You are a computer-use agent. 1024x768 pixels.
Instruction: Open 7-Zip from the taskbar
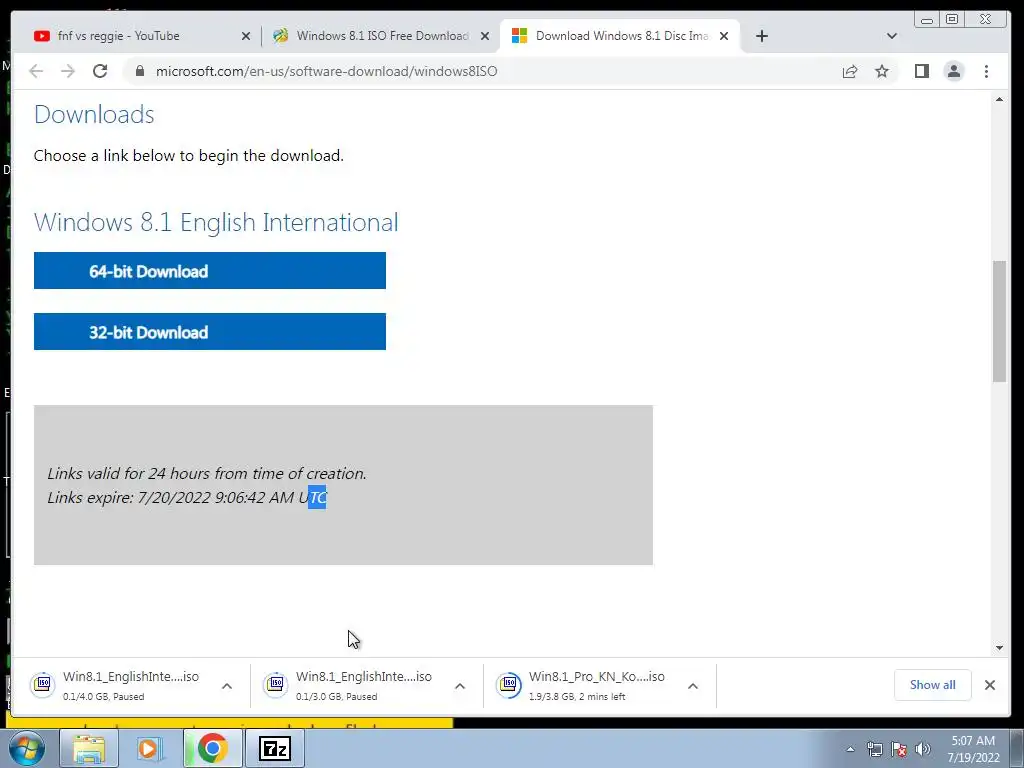pos(274,748)
